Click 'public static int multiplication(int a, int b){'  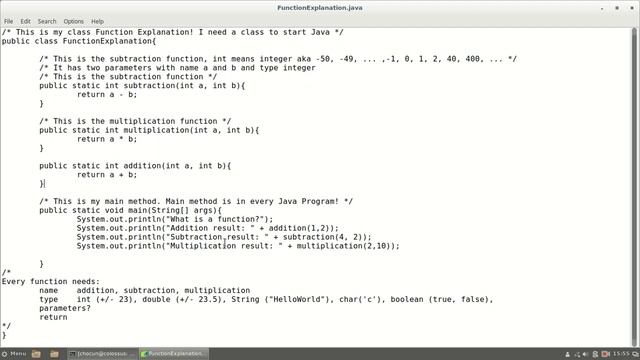tap(149, 130)
